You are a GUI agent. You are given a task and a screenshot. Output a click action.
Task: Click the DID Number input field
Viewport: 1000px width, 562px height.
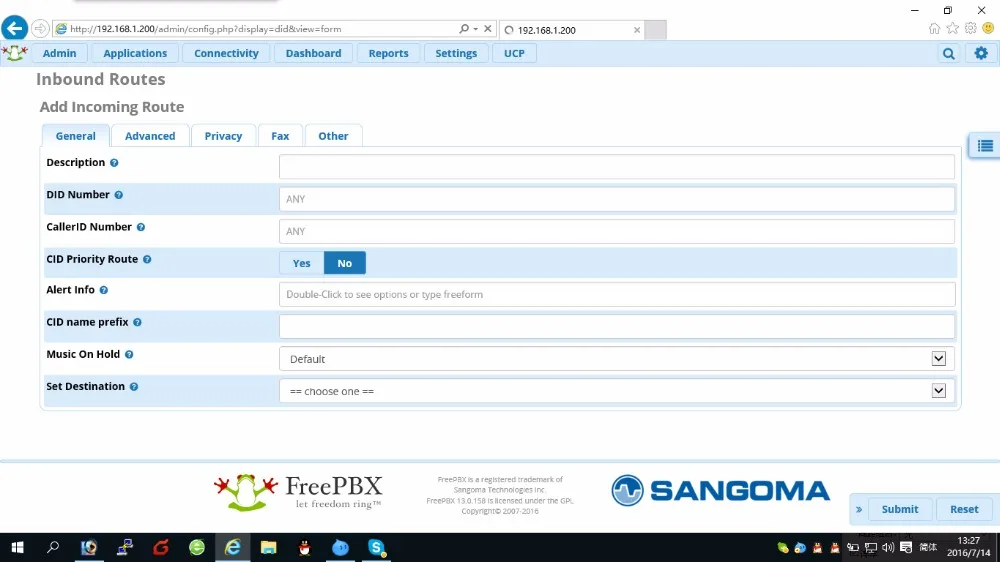tap(617, 199)
